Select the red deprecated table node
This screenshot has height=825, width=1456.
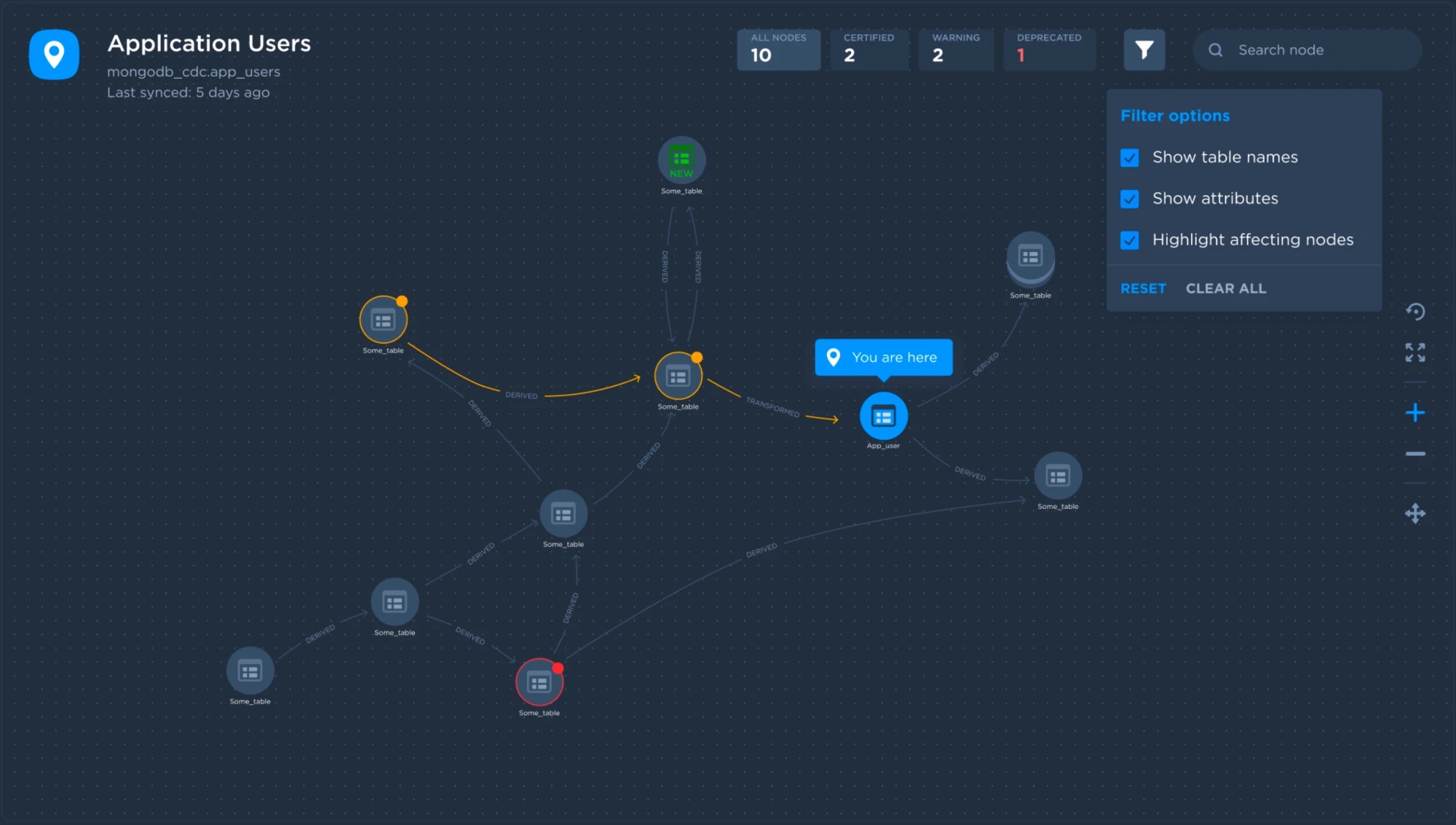point(539,682)
